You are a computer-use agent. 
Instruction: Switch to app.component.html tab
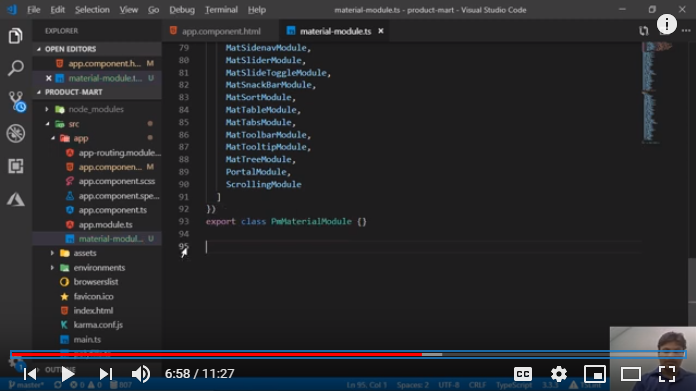tap(221, 31)
